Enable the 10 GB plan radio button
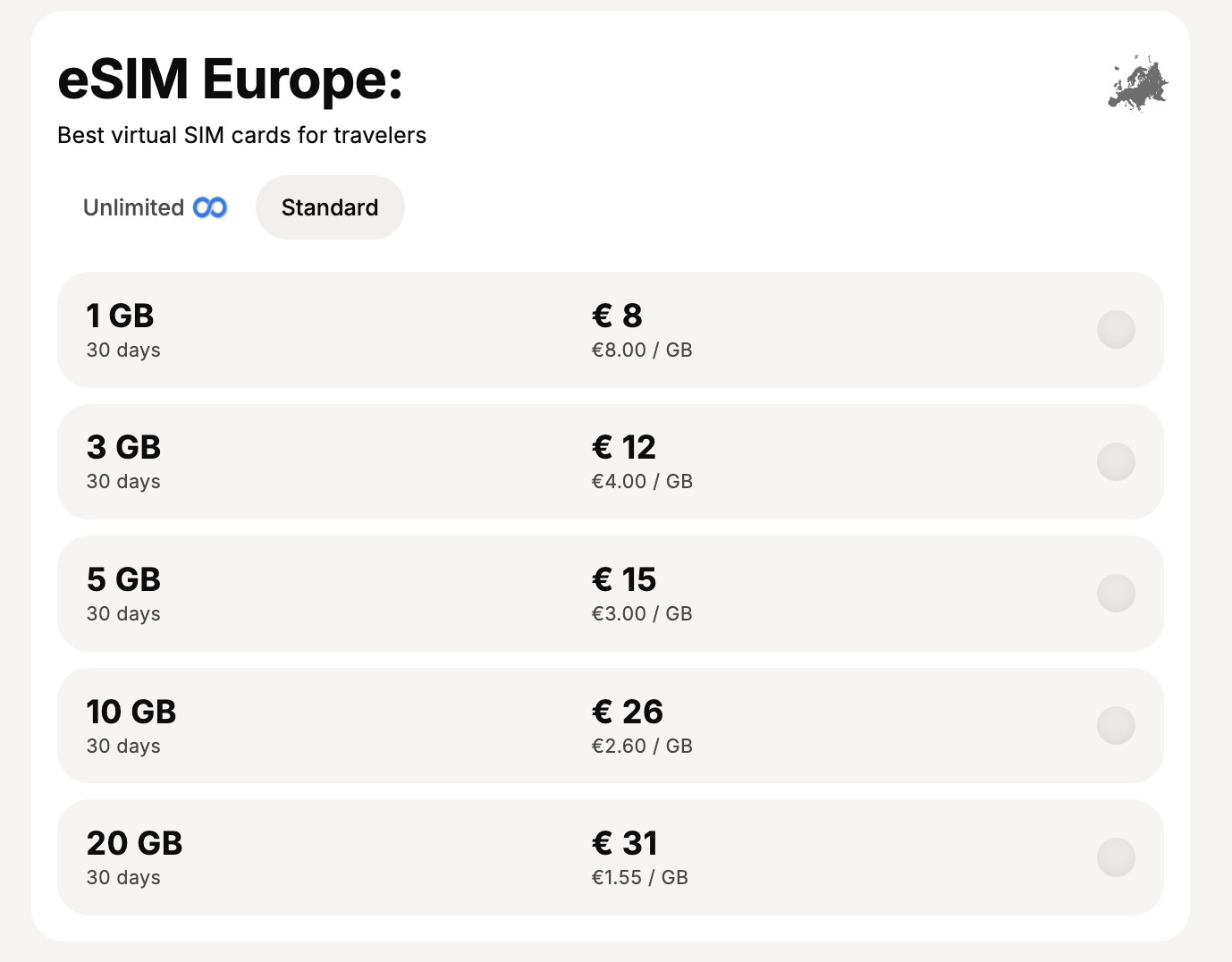Image resolution: width=1232 pixels, height=962 pixels. (1116, 725)
